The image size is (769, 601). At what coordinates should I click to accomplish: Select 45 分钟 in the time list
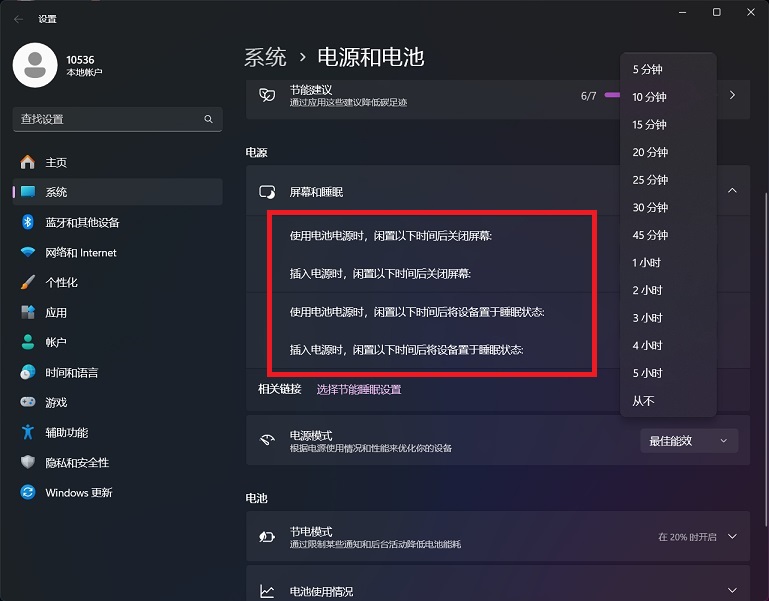tap(668, 235)
